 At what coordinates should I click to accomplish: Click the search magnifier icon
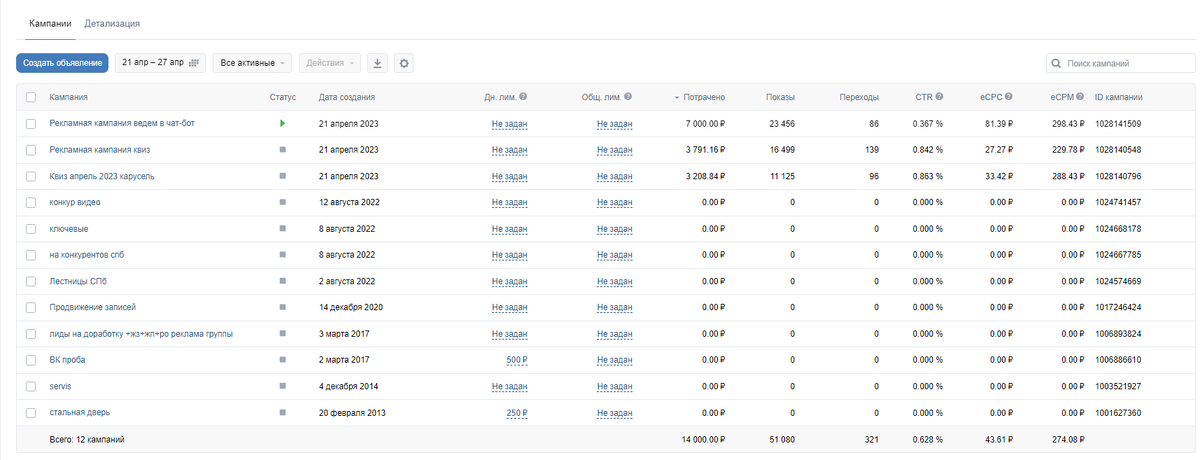pos(1057,64)
